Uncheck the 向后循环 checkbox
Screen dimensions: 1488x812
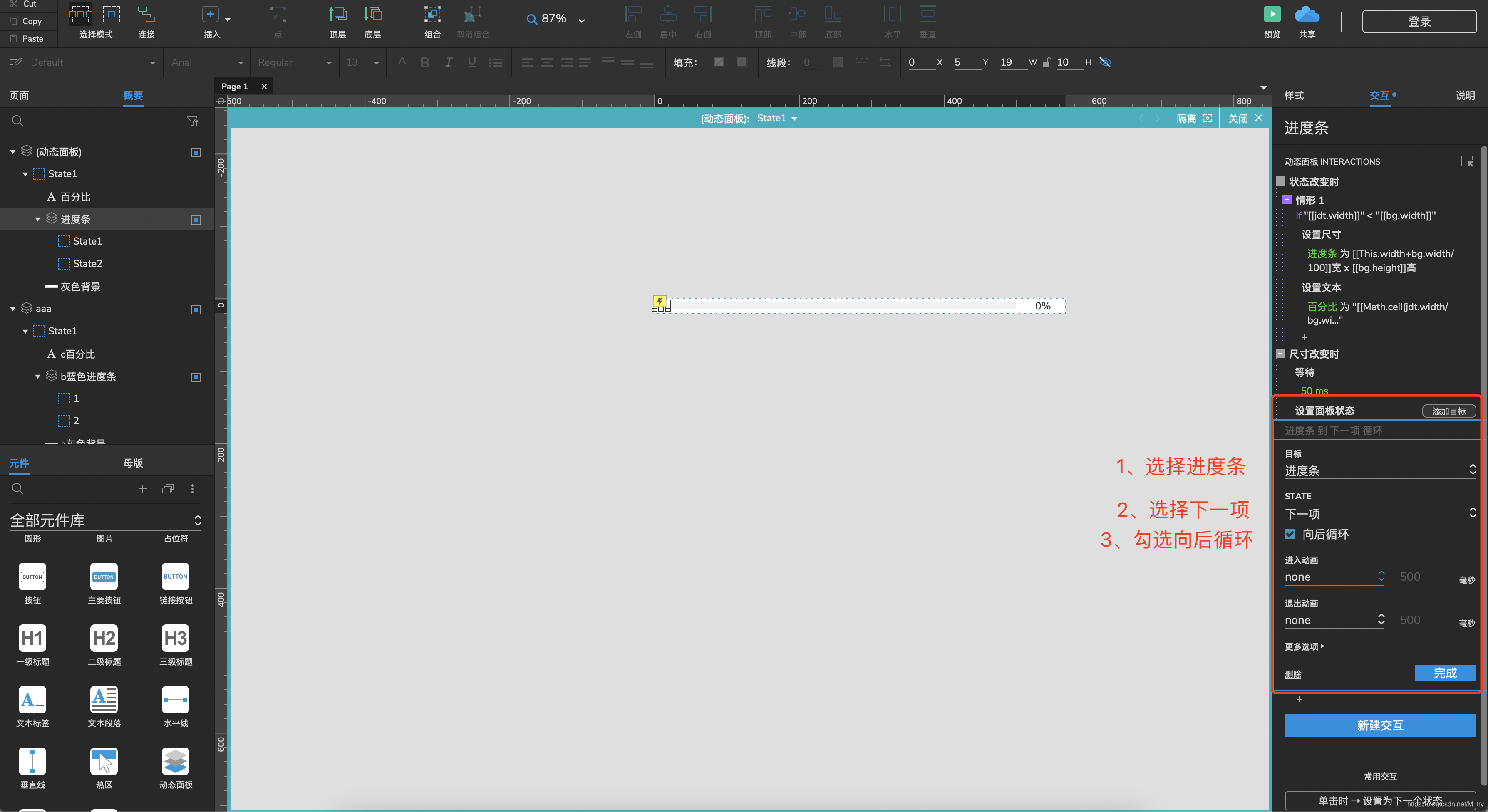[x=1290, y=534]
